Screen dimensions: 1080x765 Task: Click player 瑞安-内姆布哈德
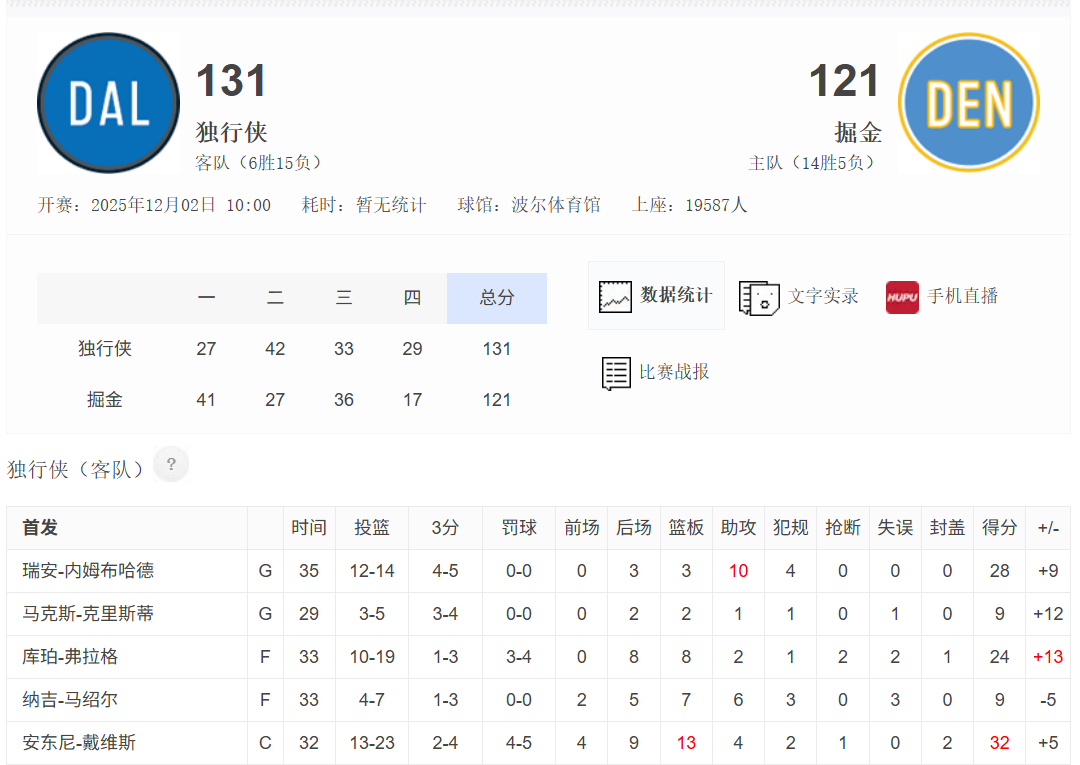click(x=86, y=571)
